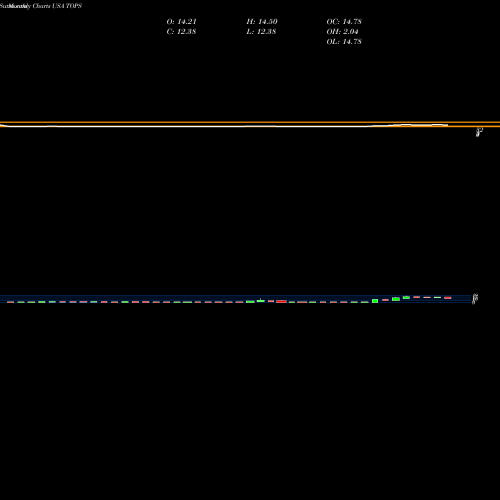Image resolution: width=500 pixels, height=500 pixels.
Task: Select the open value 'O: 14.21'
Action: tap(181, 22)
